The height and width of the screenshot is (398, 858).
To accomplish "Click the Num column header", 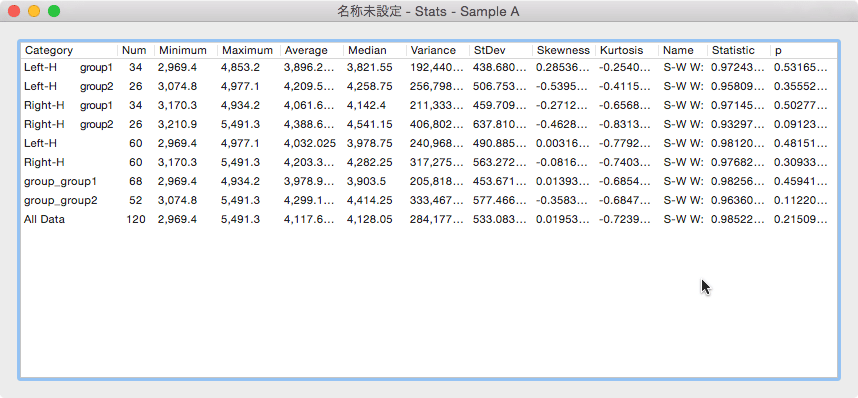I will click(136, 50).
